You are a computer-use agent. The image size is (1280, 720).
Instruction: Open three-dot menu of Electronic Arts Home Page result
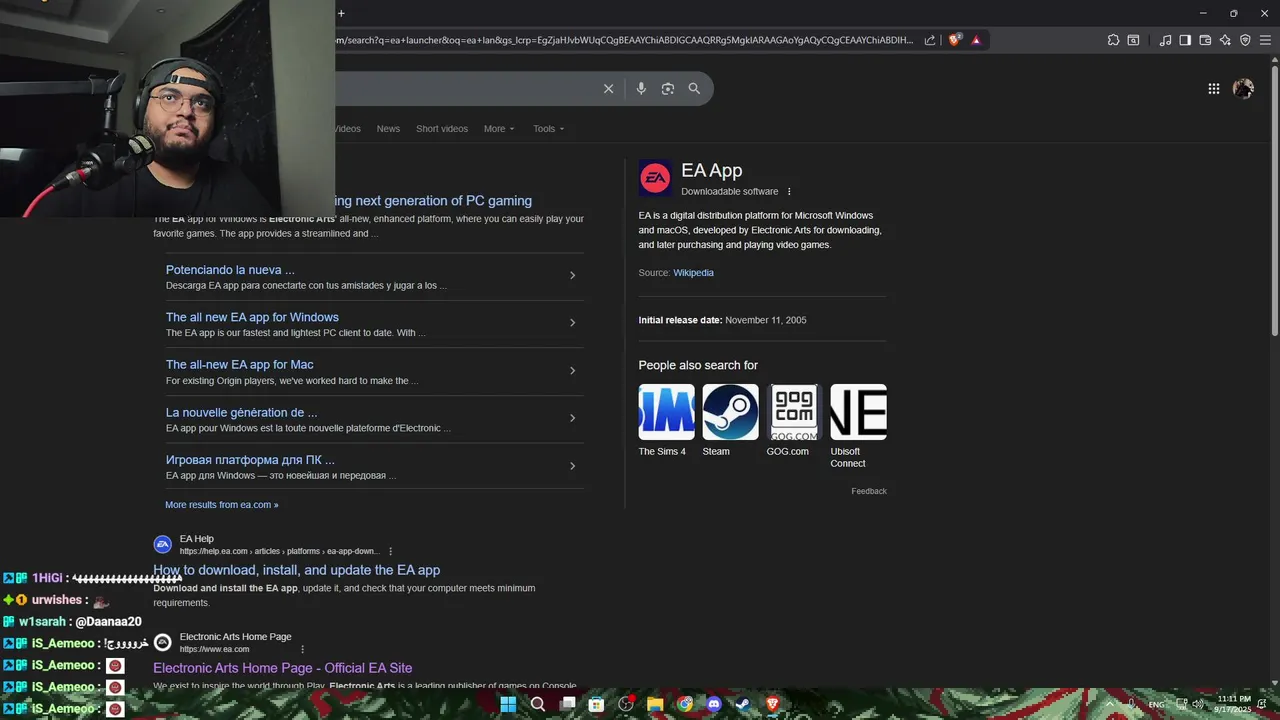303,649
